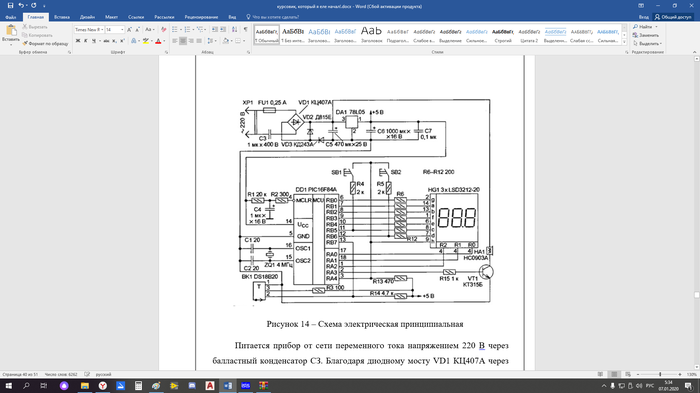The width and height of the screenshot is (700, 393).
Task: Apply the shading fill bucket
Action: coord(225,41)
